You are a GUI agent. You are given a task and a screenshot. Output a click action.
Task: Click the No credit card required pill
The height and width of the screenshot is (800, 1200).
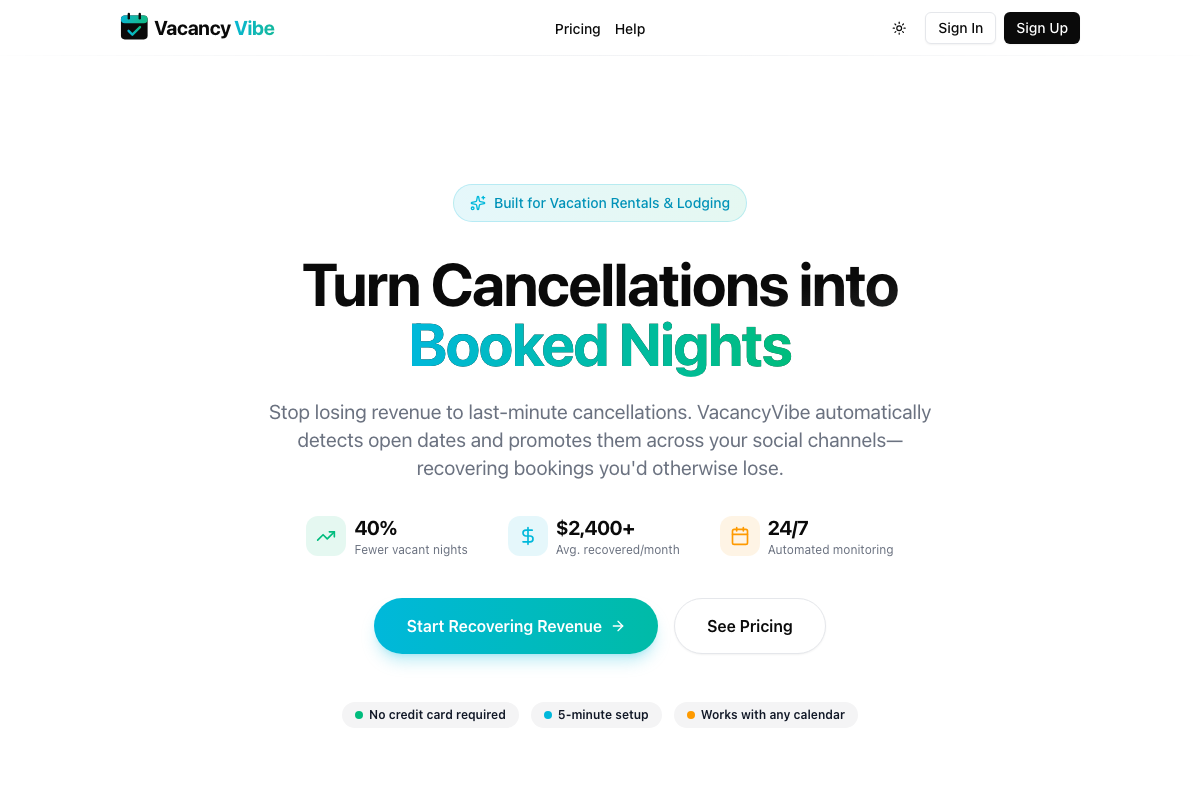point(430,715)
